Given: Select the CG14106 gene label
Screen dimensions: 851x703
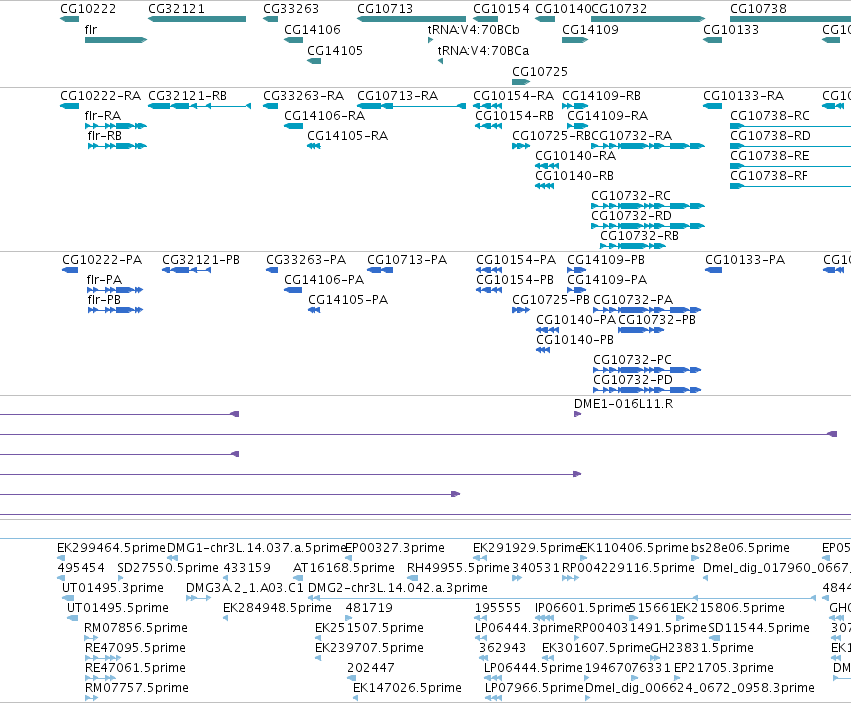Looking at the screenshot, I should click(x=313, y=29).
